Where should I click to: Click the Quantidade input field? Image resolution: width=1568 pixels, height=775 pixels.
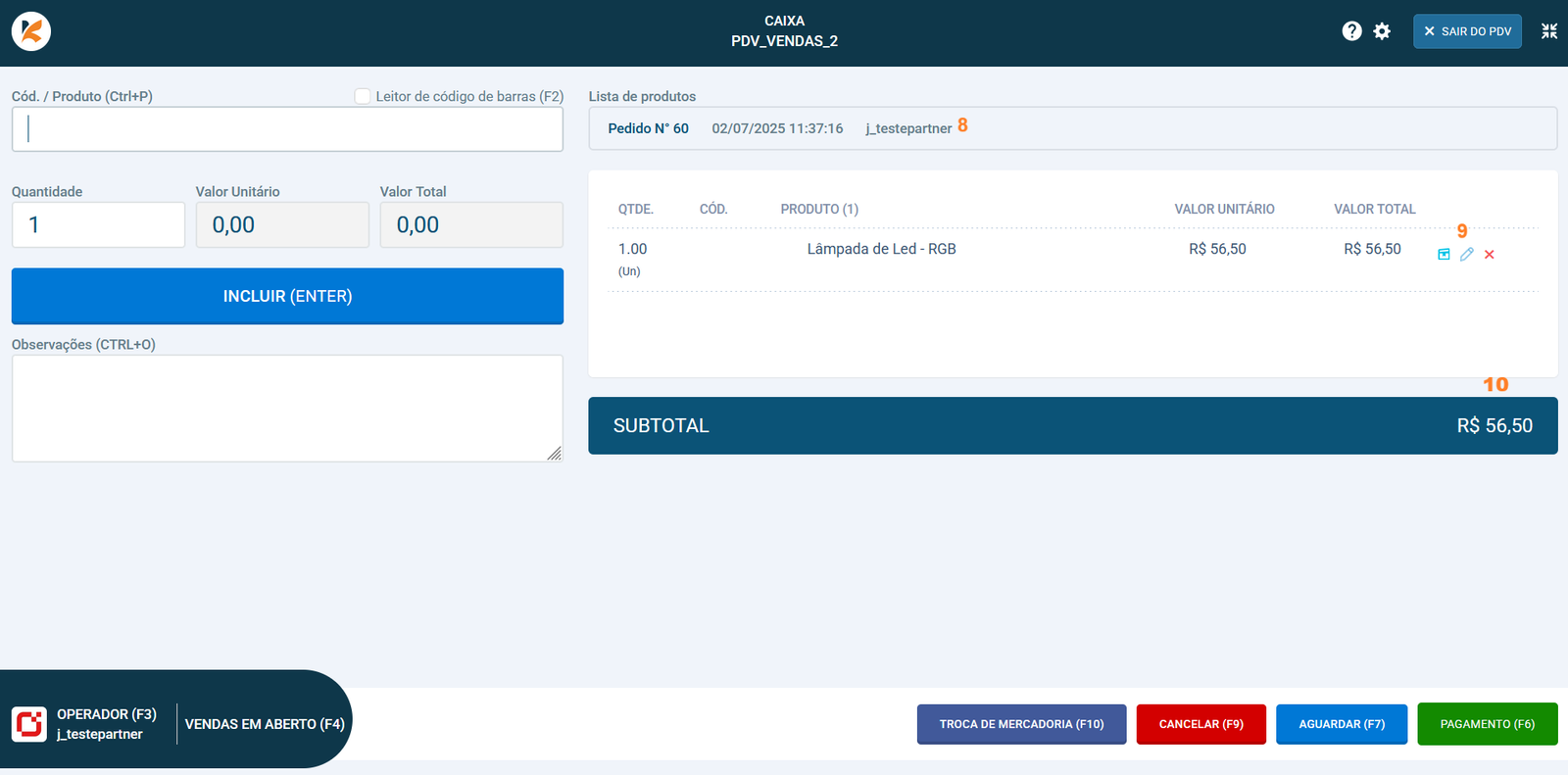point(98,225)
